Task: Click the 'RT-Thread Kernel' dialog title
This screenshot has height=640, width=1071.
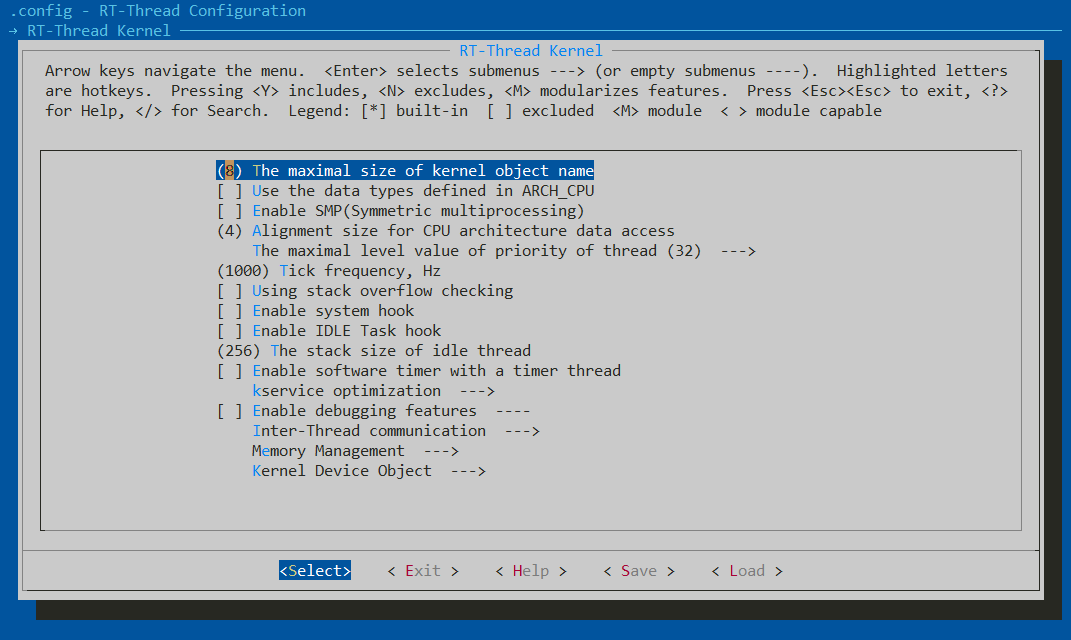Action: pyautogui.click(x=531, y=51)
